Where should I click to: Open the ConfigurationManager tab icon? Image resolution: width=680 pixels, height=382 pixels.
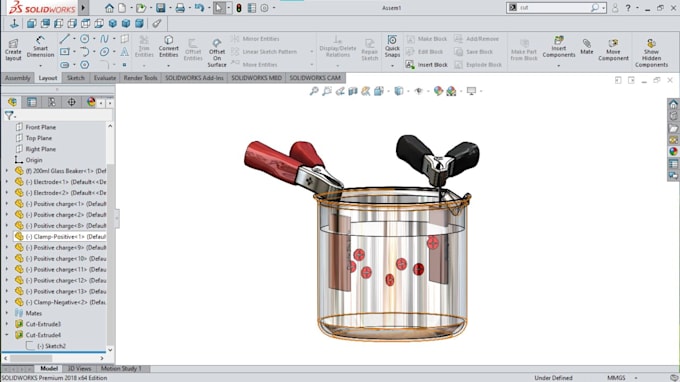(x=52, y=102)
